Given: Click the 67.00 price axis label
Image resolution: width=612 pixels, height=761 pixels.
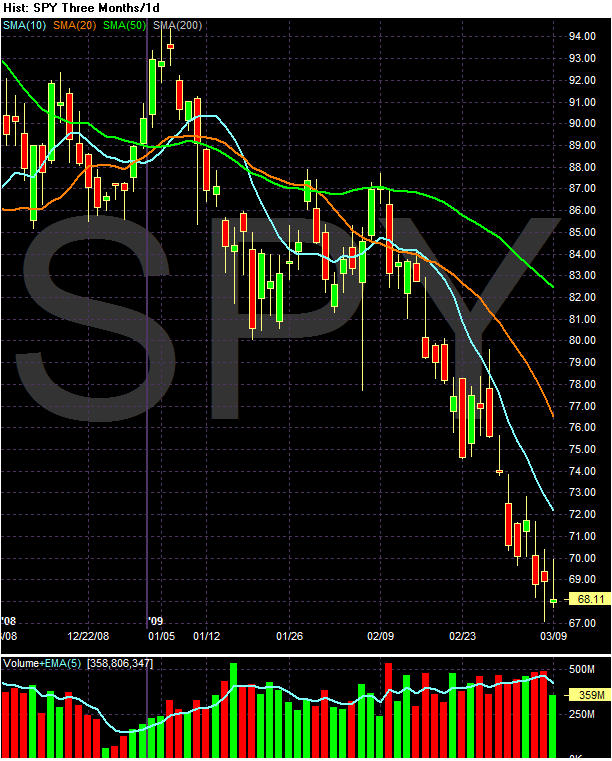Looking at the screenshot, I should click(582, 623).
